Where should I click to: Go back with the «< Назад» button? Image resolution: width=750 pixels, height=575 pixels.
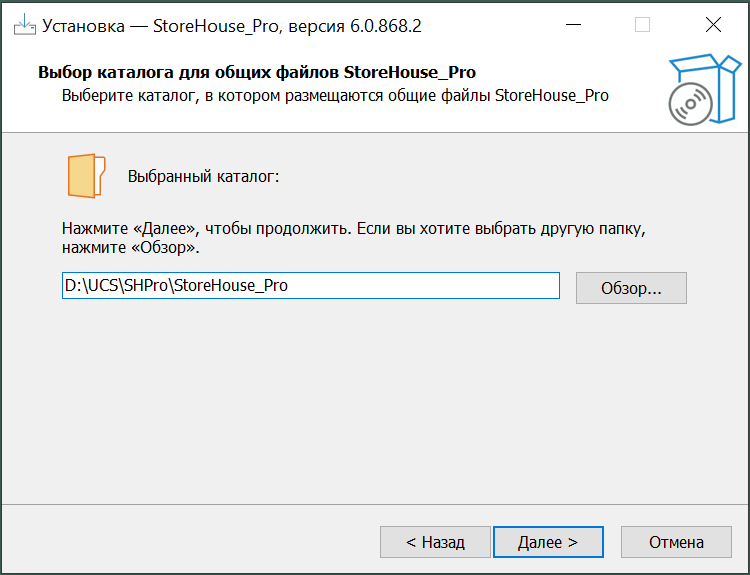(x=435, y=542)
